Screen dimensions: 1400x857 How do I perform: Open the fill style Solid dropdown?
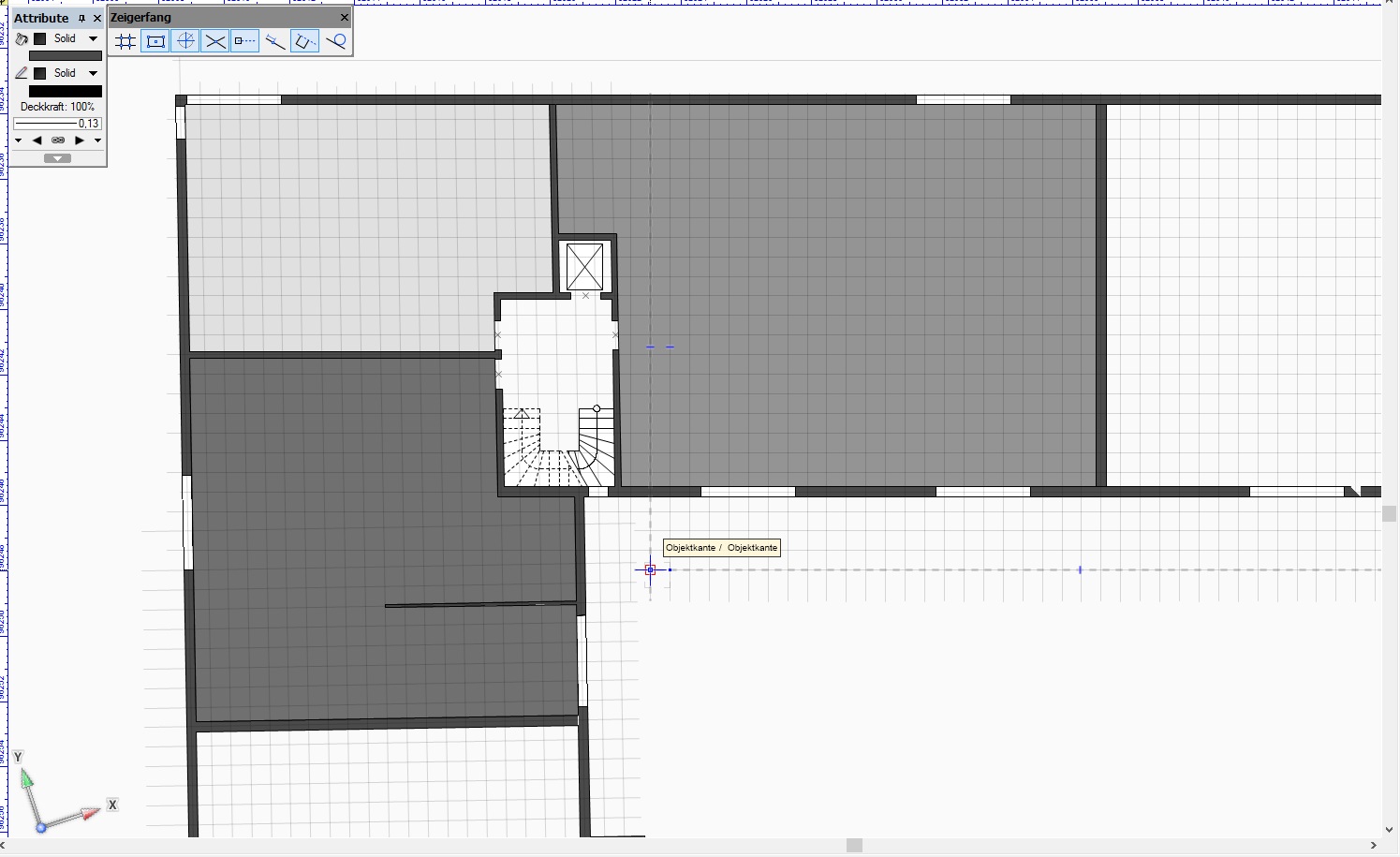pos(93,39)
